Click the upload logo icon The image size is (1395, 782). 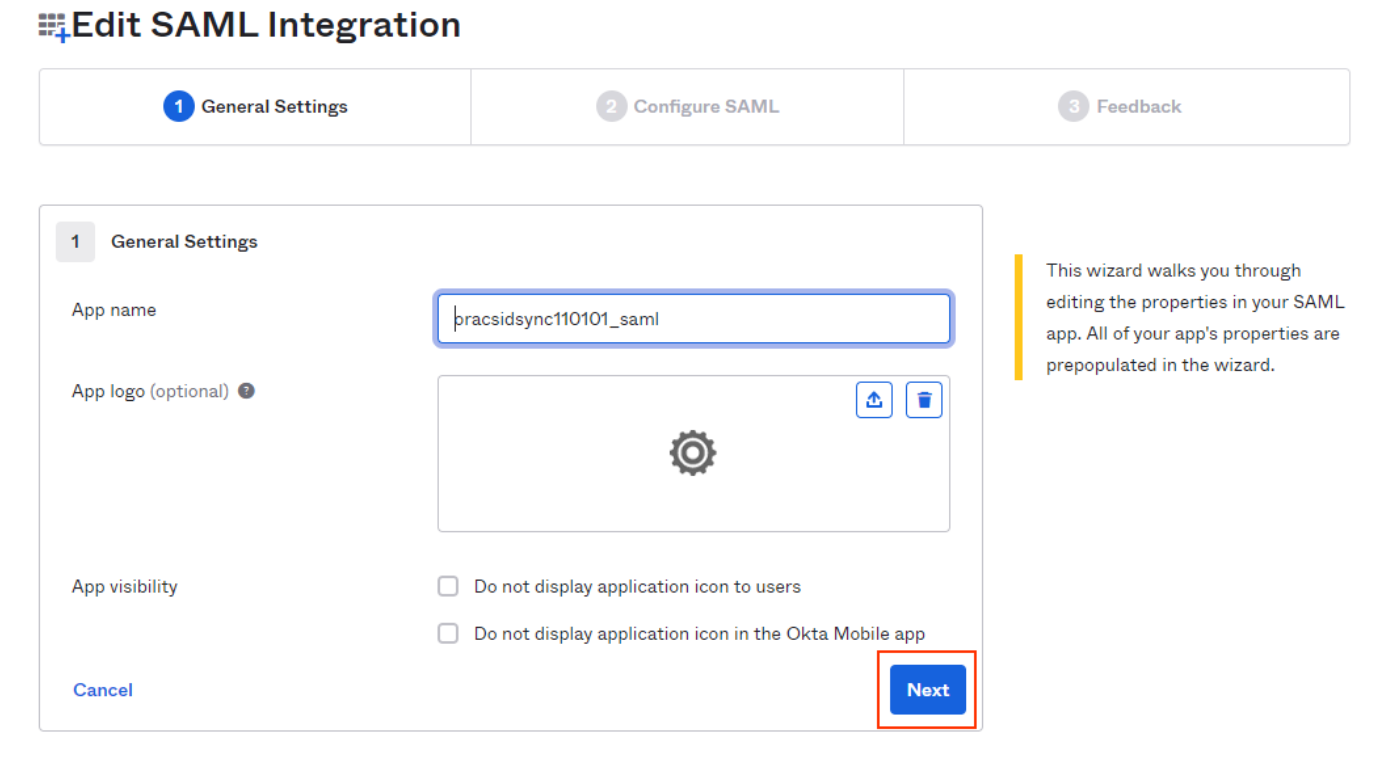pos(874,400)
